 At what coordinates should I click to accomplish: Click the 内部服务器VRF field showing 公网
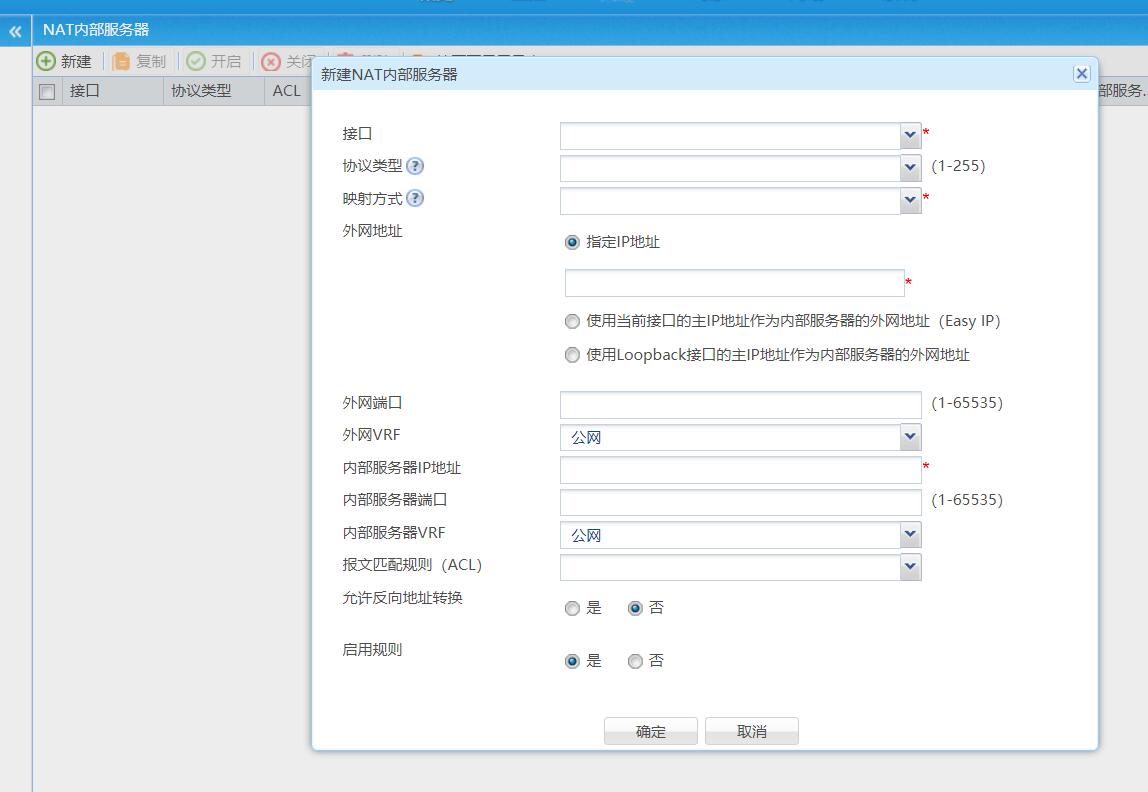[x=730, y=534]
